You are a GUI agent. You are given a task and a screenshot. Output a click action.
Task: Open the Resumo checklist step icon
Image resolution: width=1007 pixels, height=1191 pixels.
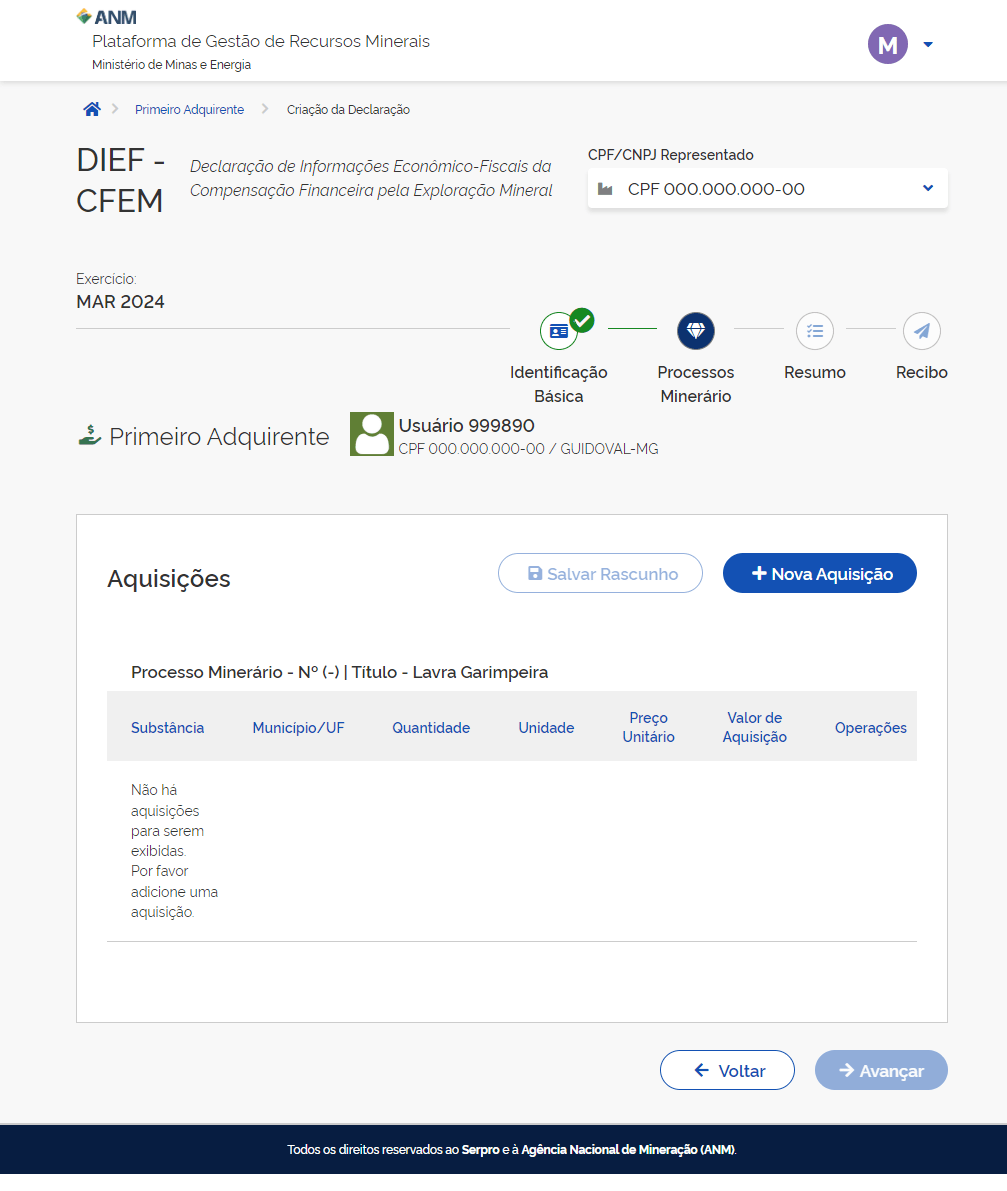815,331
